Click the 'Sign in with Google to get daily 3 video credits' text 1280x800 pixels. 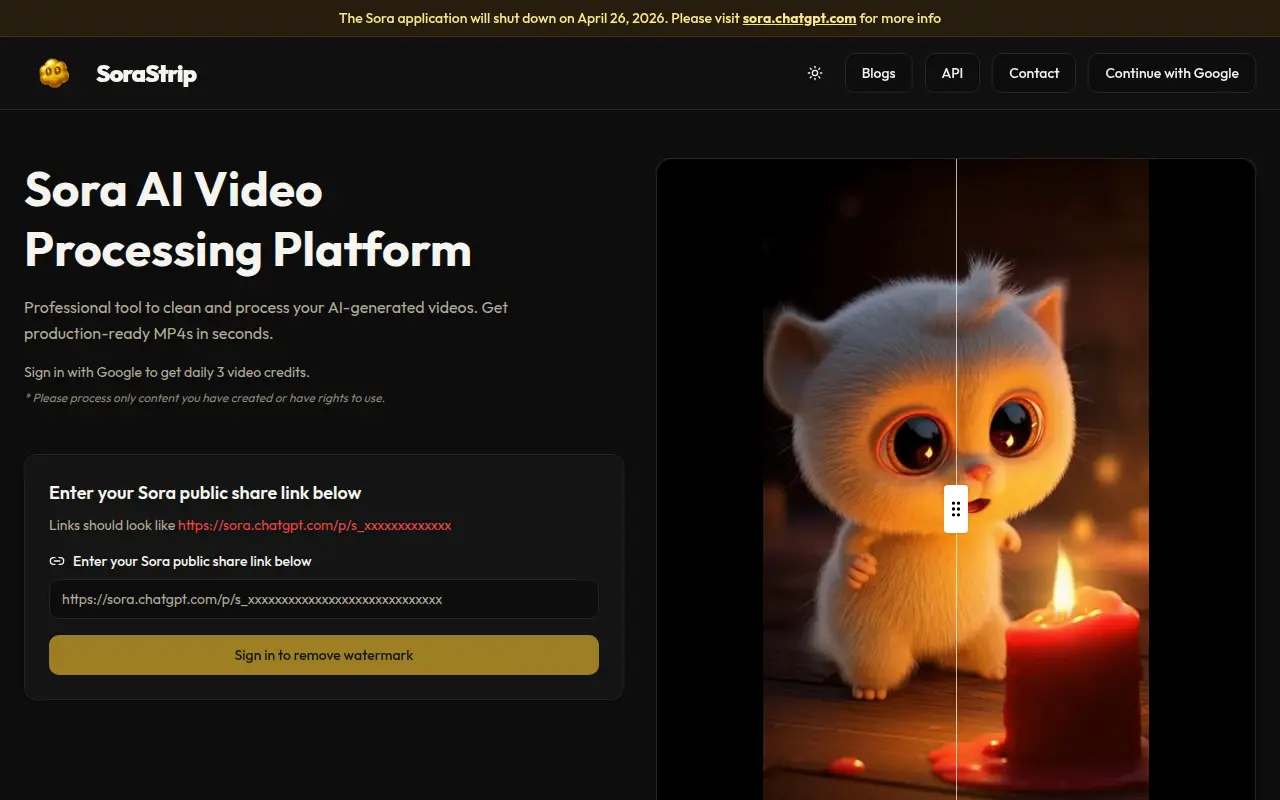pos(167,372)
